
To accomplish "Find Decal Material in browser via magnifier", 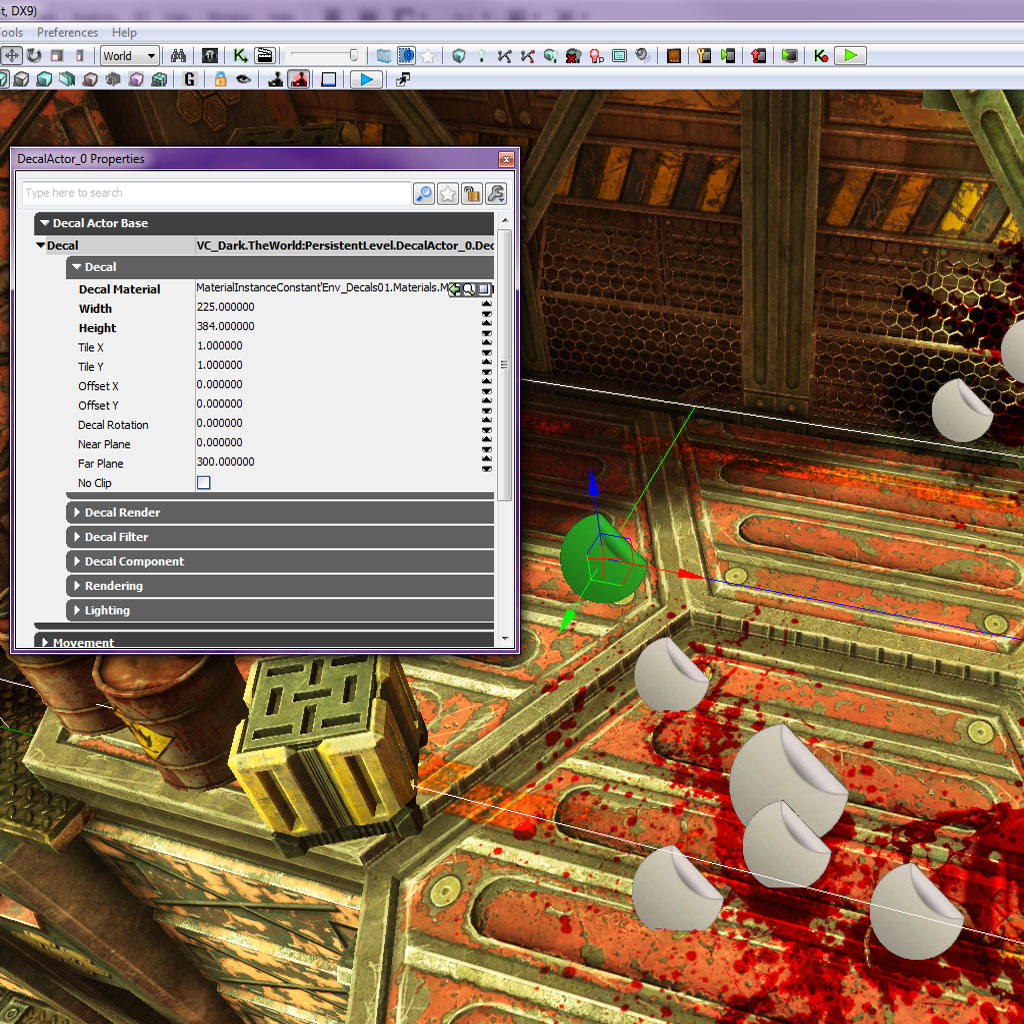I will [x=469, y=289].
